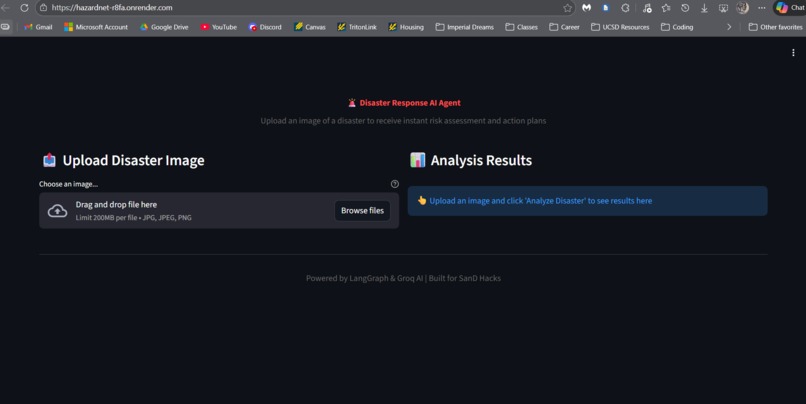Open the Gmail bookmark
This screenshot has height=404, width=806.
coord(38,27)
